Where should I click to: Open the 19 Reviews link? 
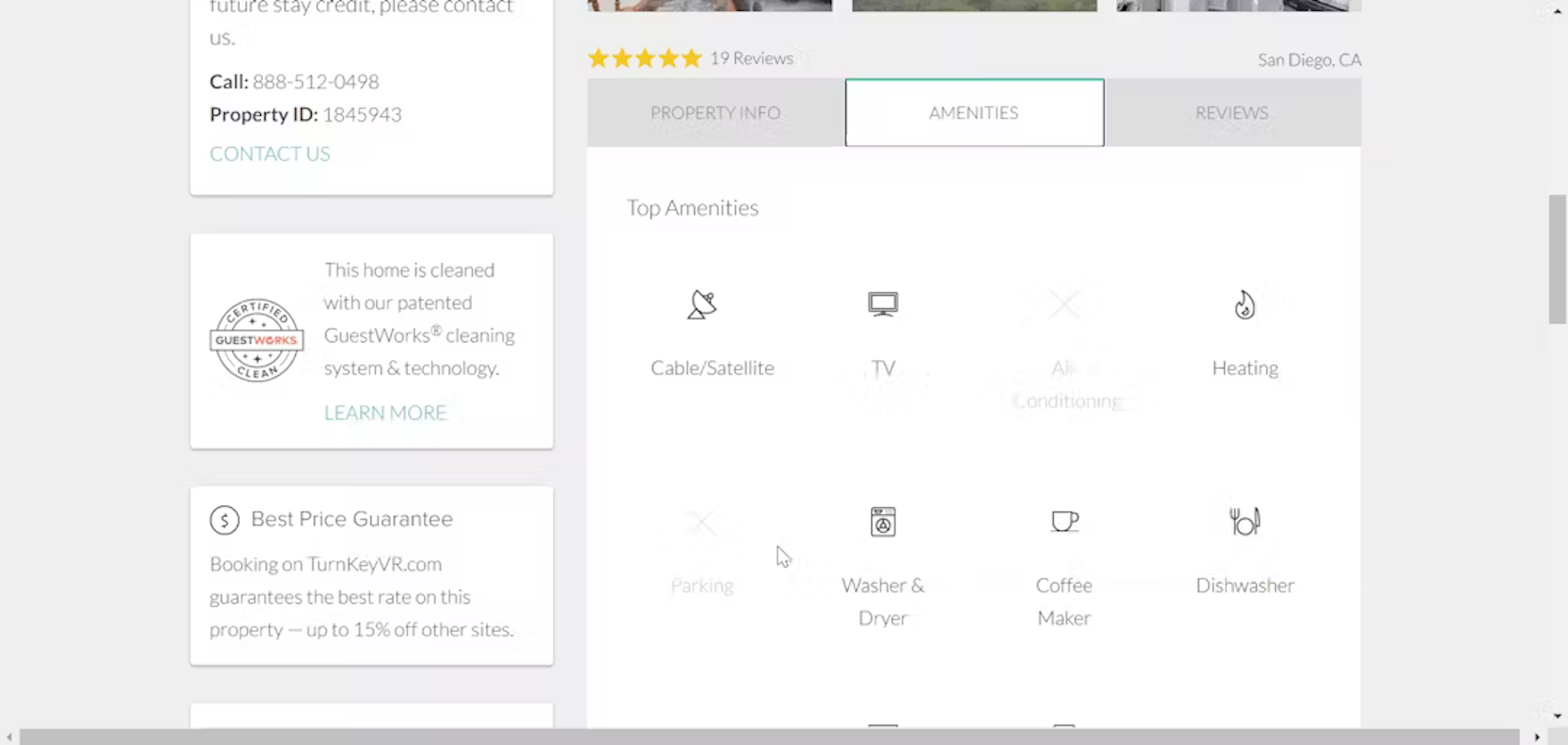click(751, 59)
